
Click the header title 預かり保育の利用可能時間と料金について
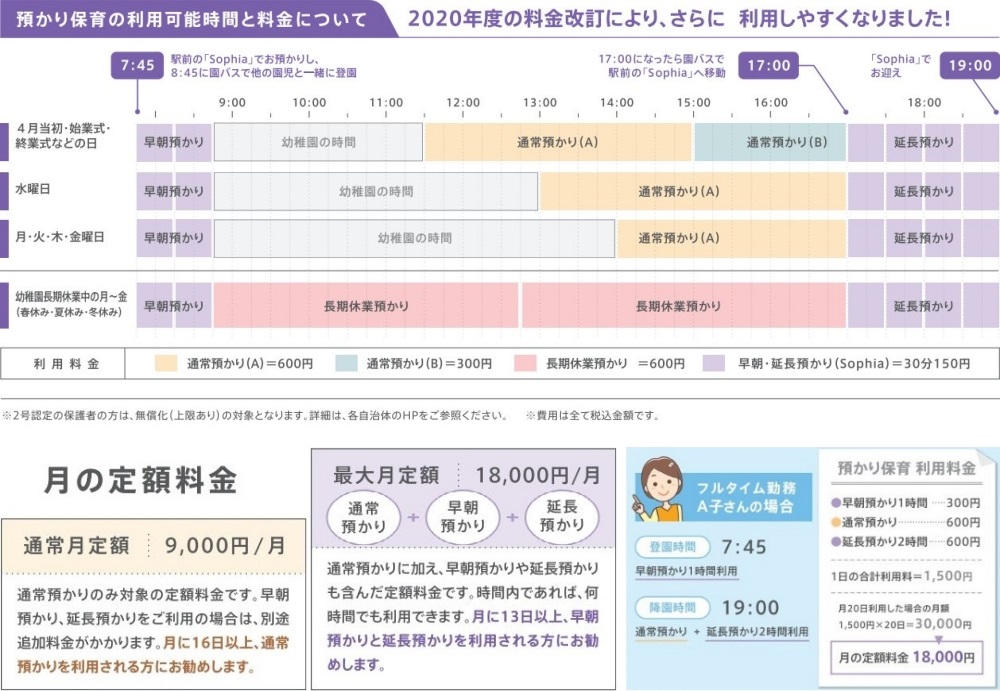coord(191,19)
